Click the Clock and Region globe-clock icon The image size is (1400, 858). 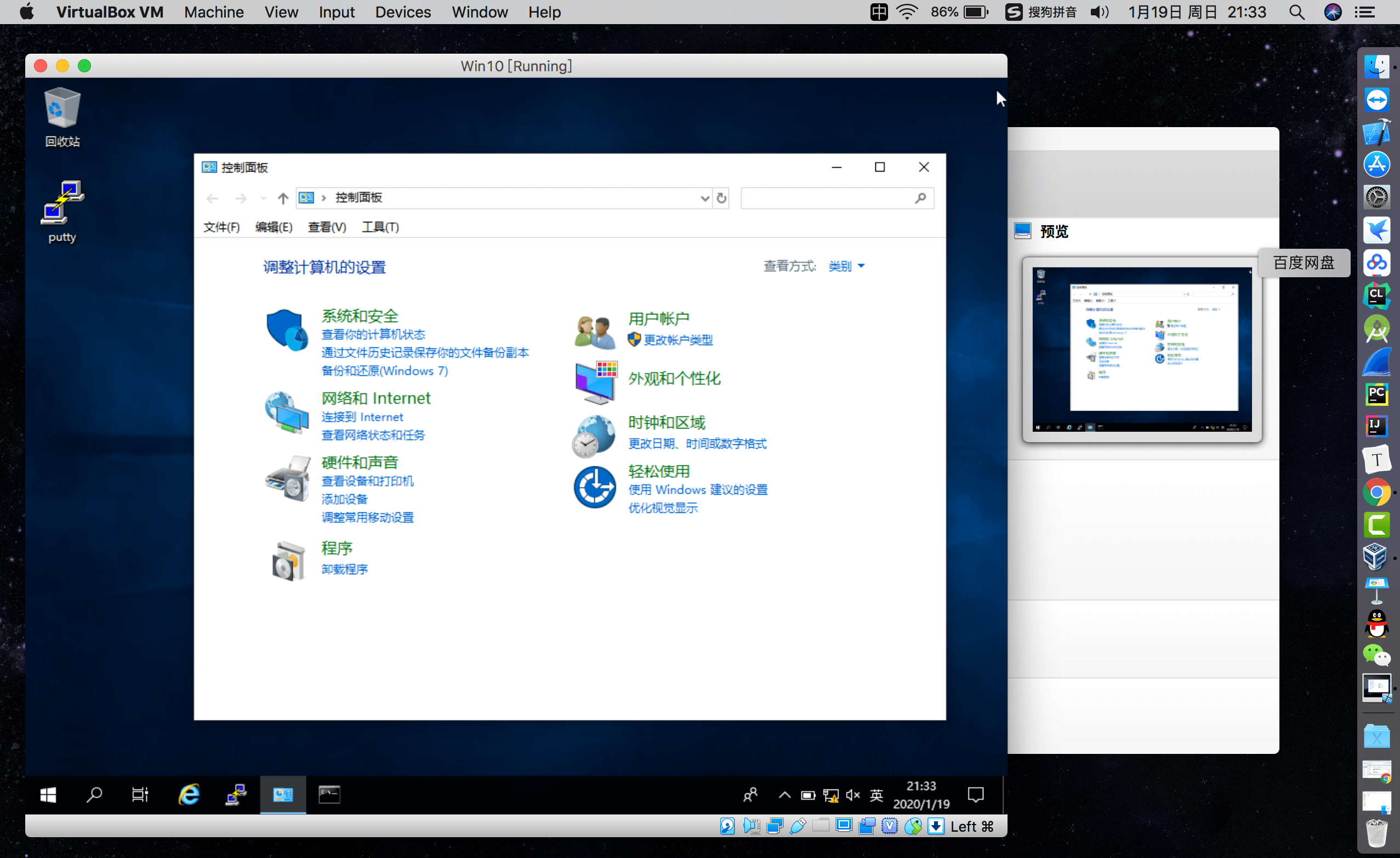pyautogui.click(x=594, y=436)
